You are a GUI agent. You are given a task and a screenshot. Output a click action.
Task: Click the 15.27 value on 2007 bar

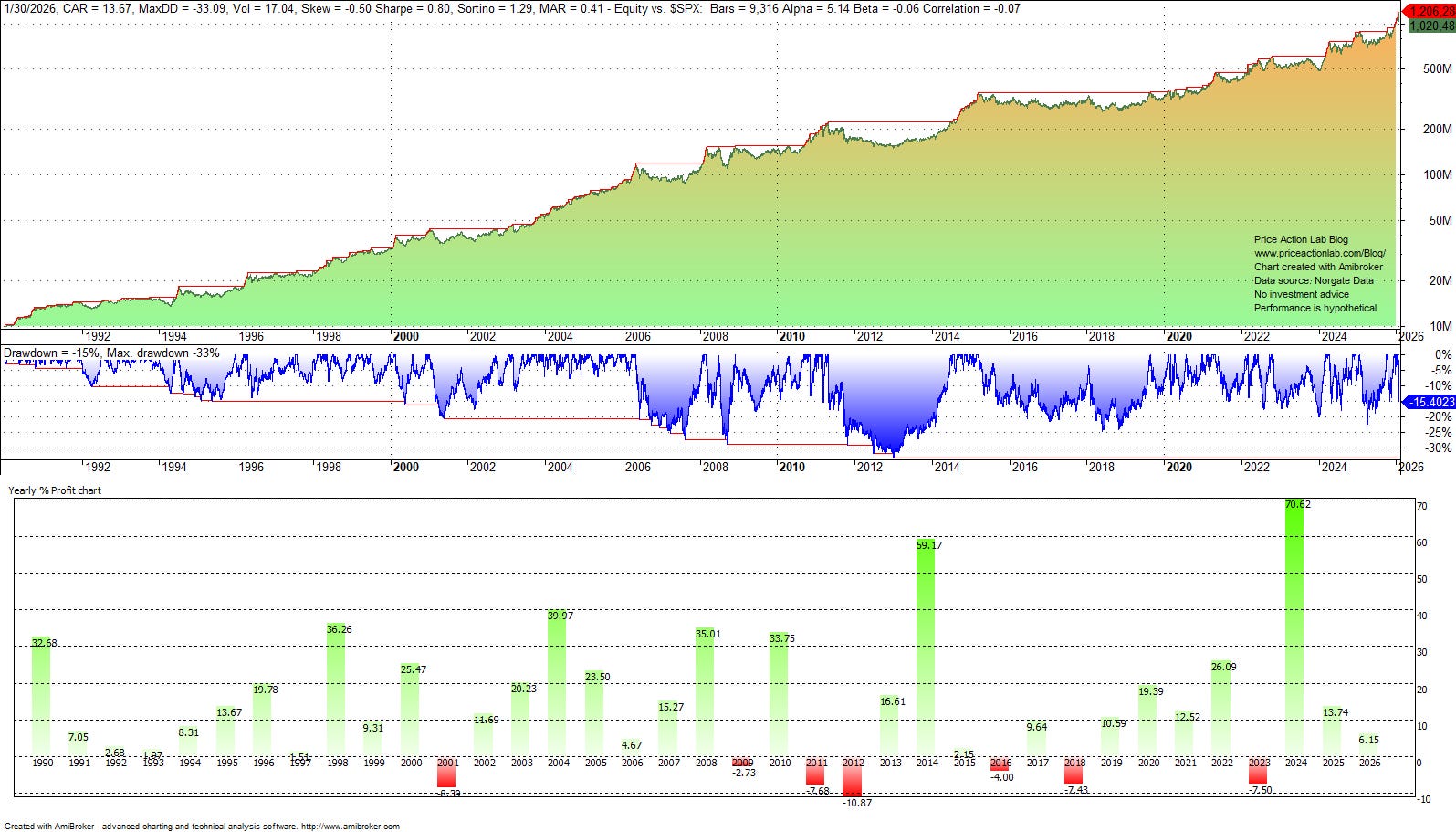coord(670,707)
